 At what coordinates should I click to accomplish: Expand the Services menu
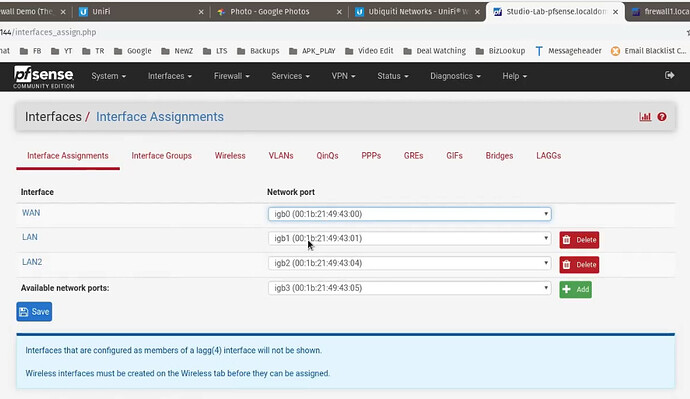click(290, 76)
